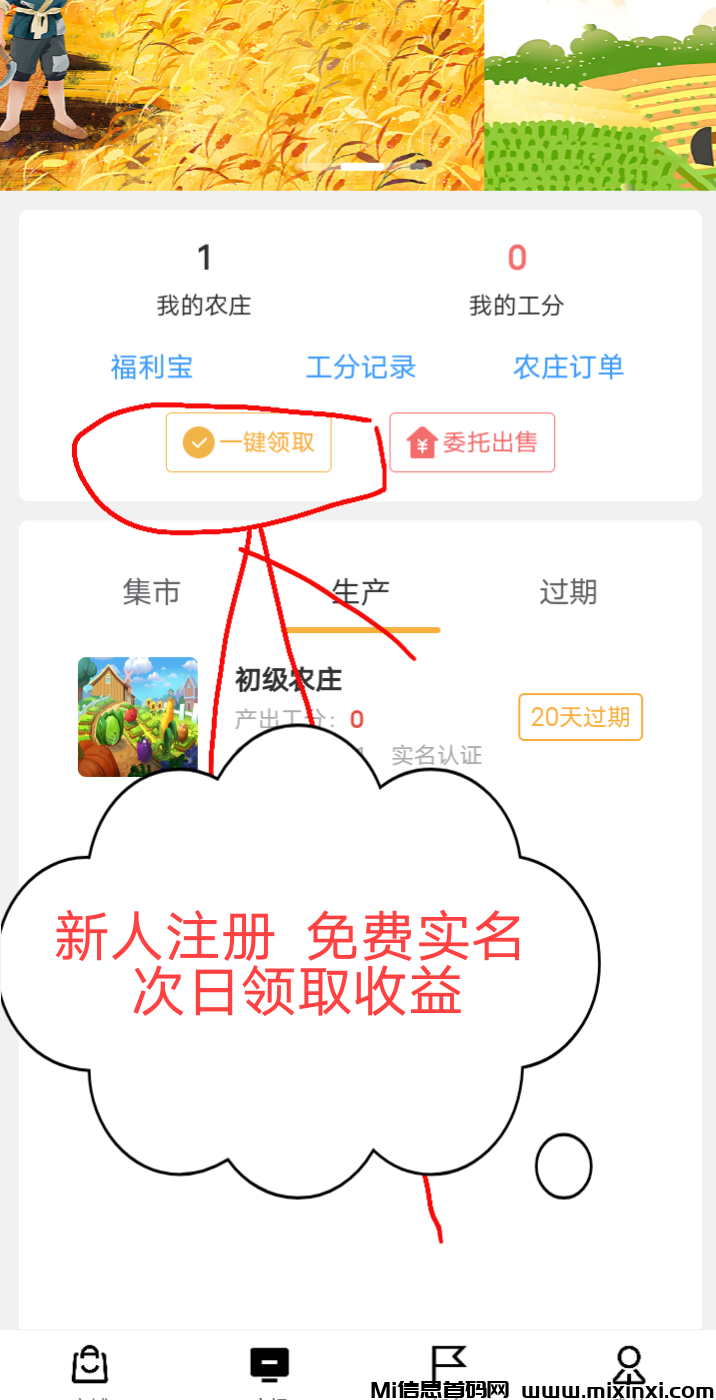The height and width of the screenshot is (1400, 716).
Task: Tap the 一键领取 one-click claim button
Action: point(248,442)
